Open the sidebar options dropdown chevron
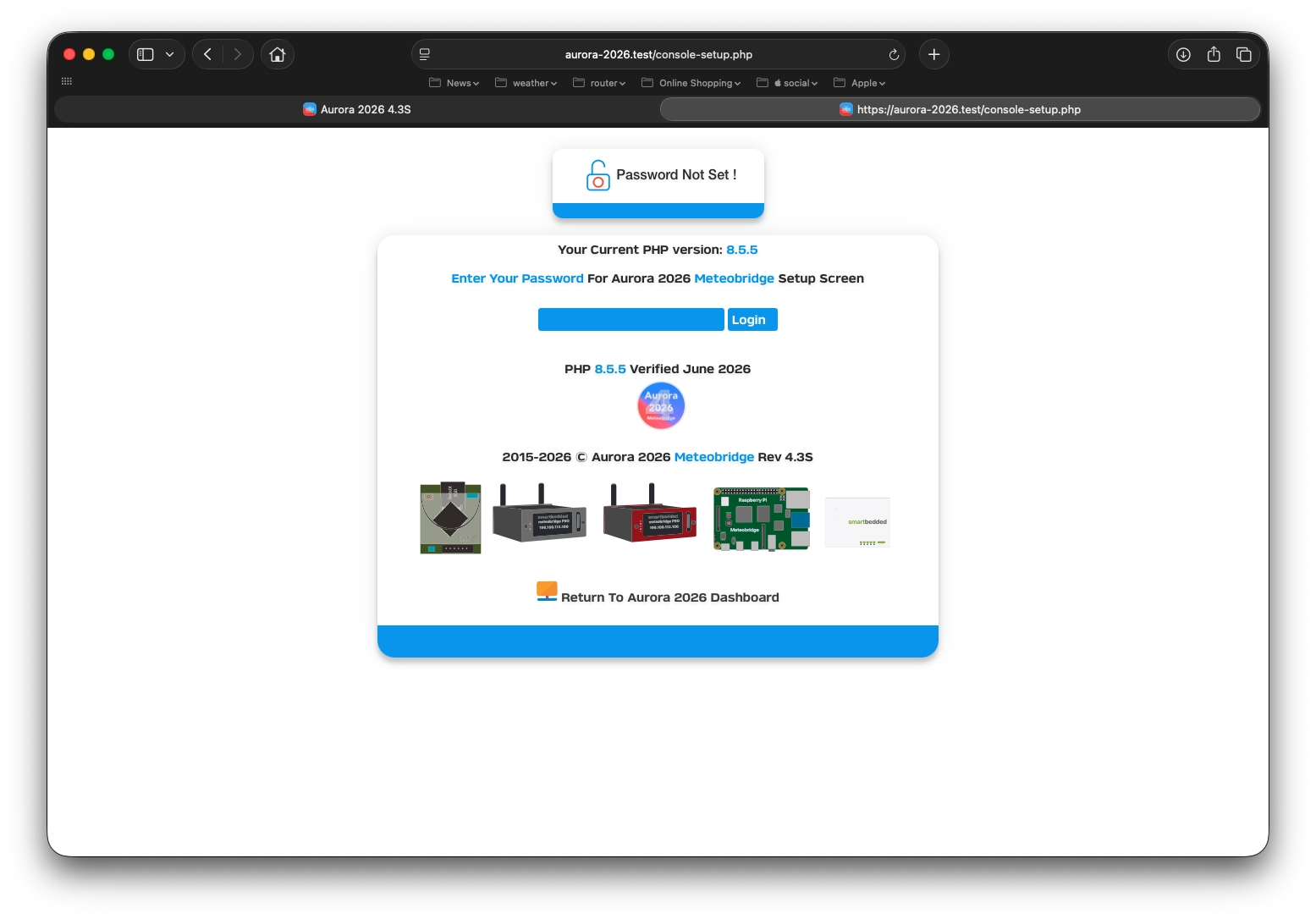 coord(169,54)
